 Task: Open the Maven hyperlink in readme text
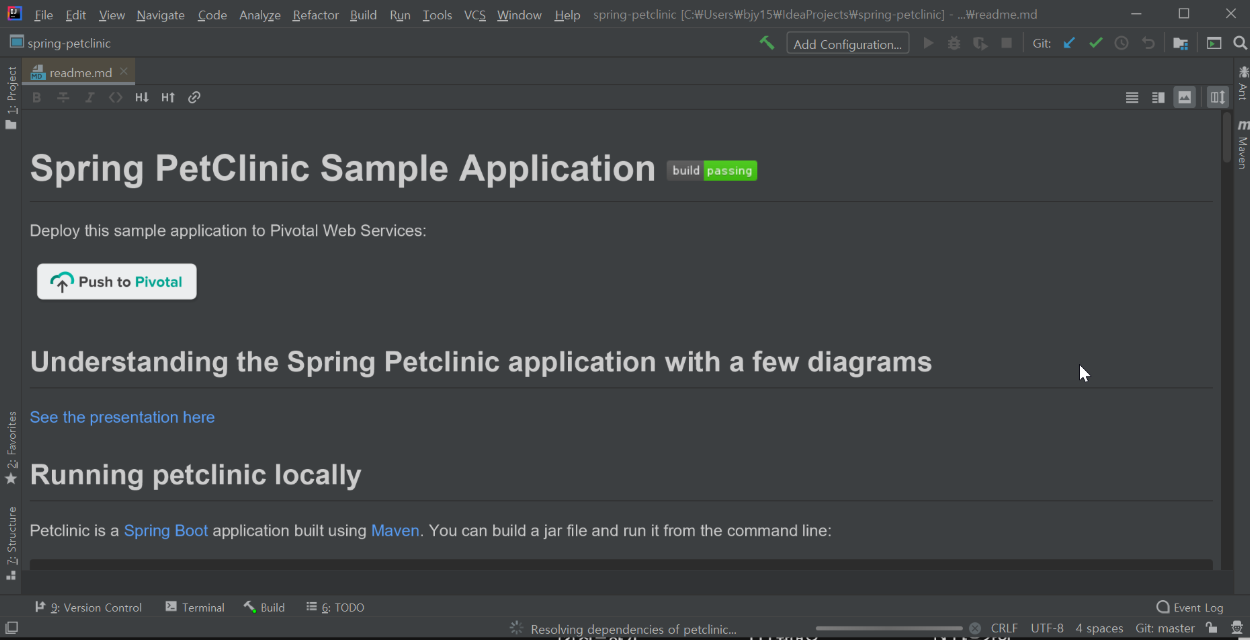pos(395,530)
